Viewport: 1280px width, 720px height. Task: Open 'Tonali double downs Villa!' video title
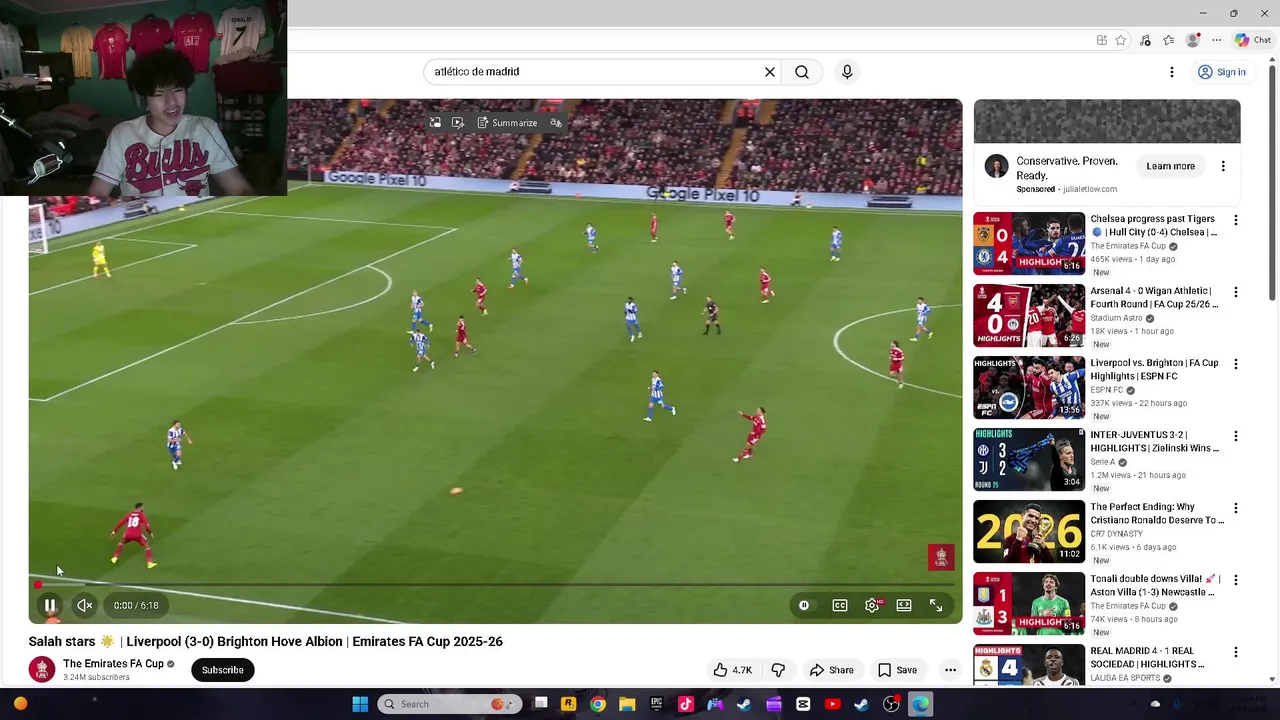1155,586
